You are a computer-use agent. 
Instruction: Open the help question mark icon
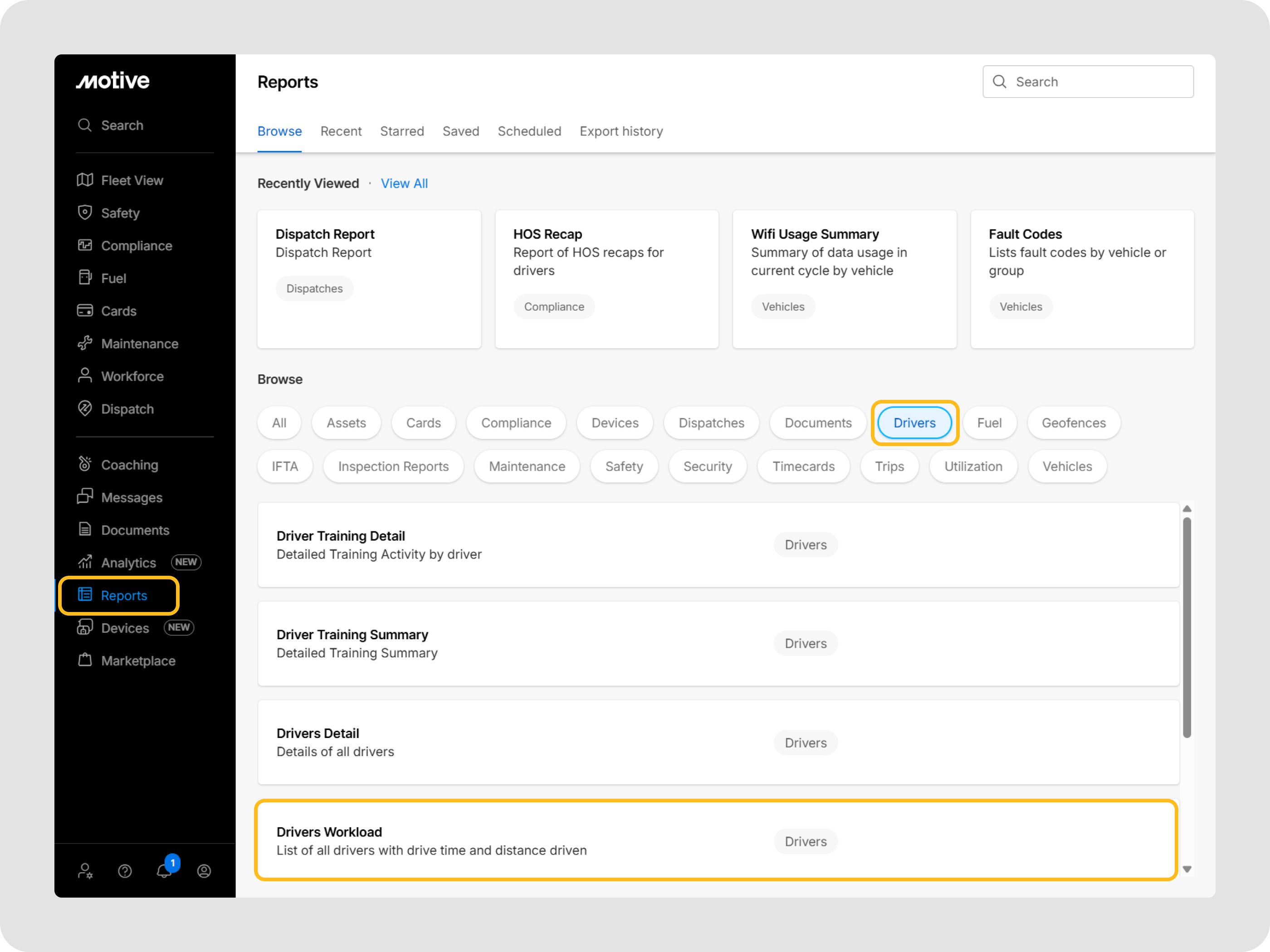point(125,871)
